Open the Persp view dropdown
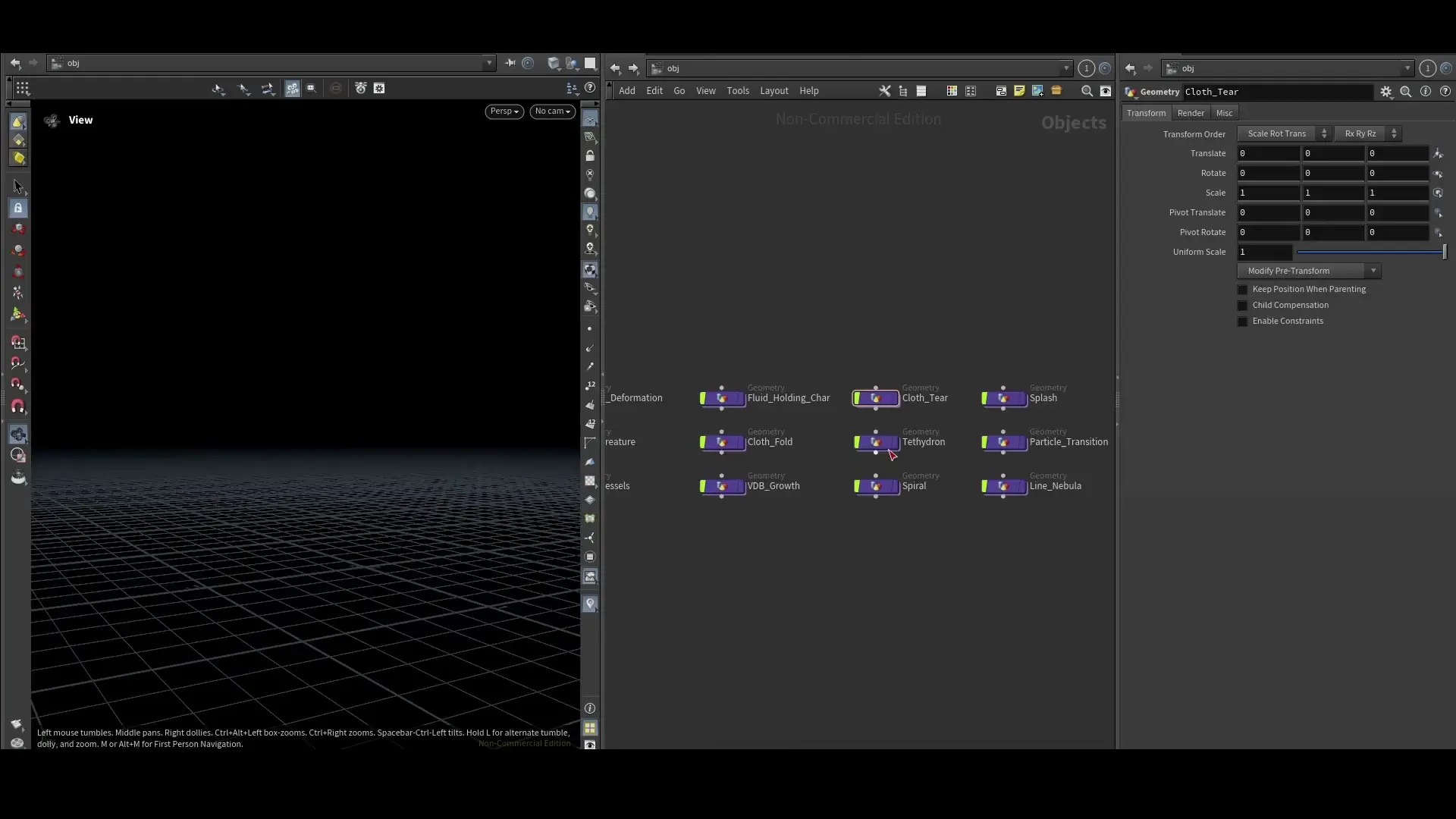The image size is (1456, 819). point(504,111)
